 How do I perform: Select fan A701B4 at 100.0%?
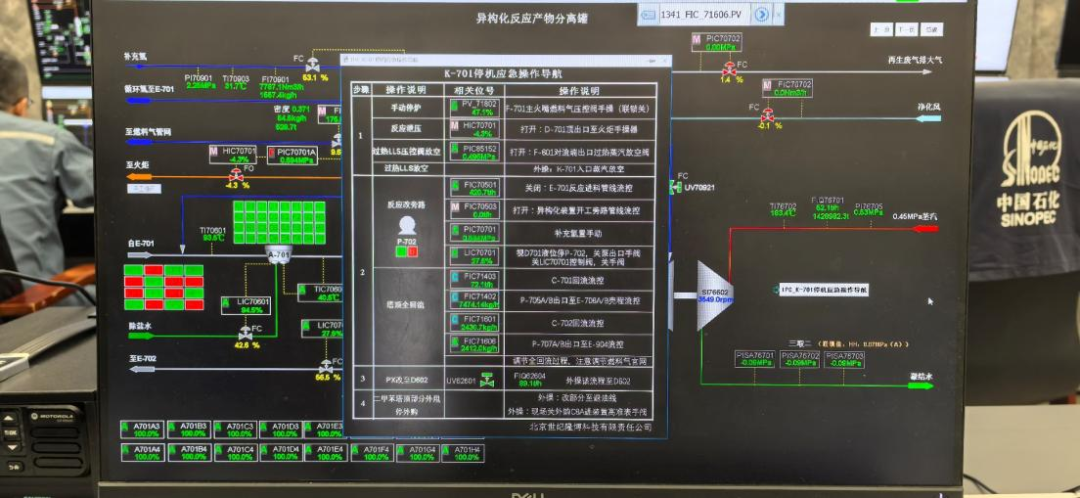189,453
